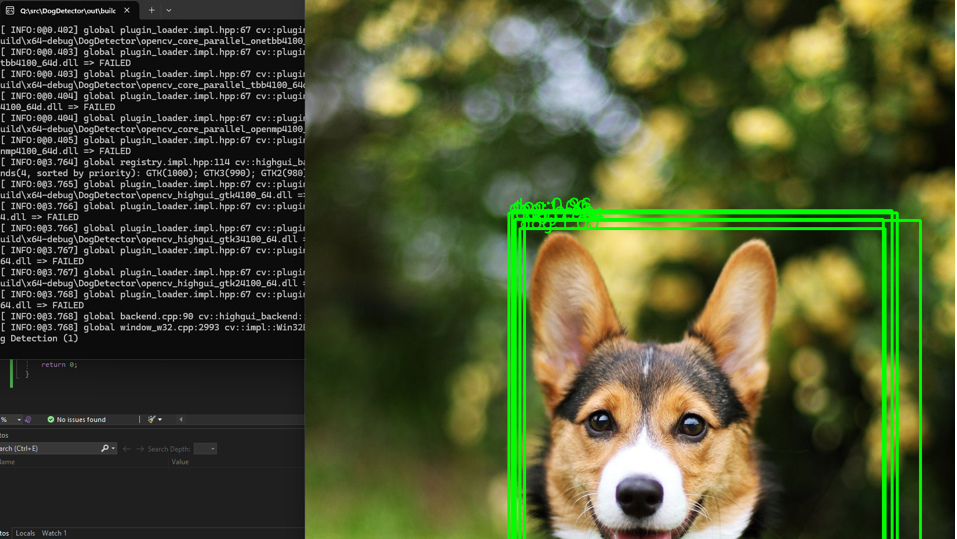The width and height of the screenshot is (957, 539).
Task: Click the forward arrow beside search box
Action: [140, 449]
